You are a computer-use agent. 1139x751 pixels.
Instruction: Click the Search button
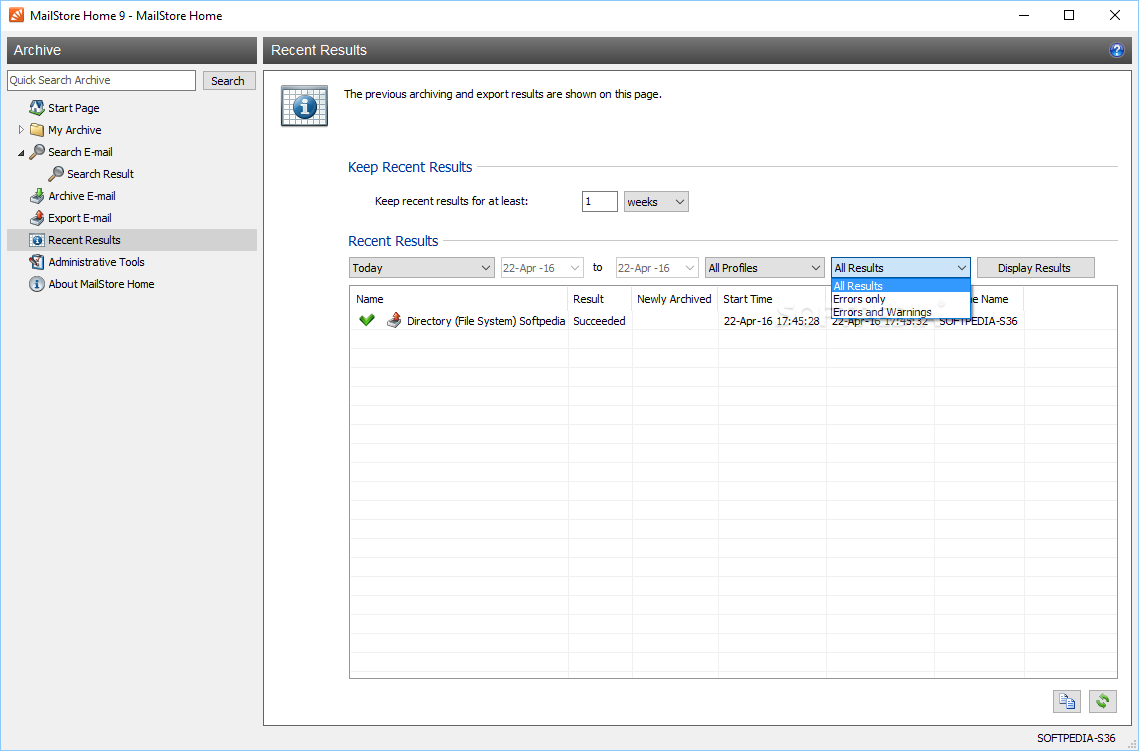[229, 81]
